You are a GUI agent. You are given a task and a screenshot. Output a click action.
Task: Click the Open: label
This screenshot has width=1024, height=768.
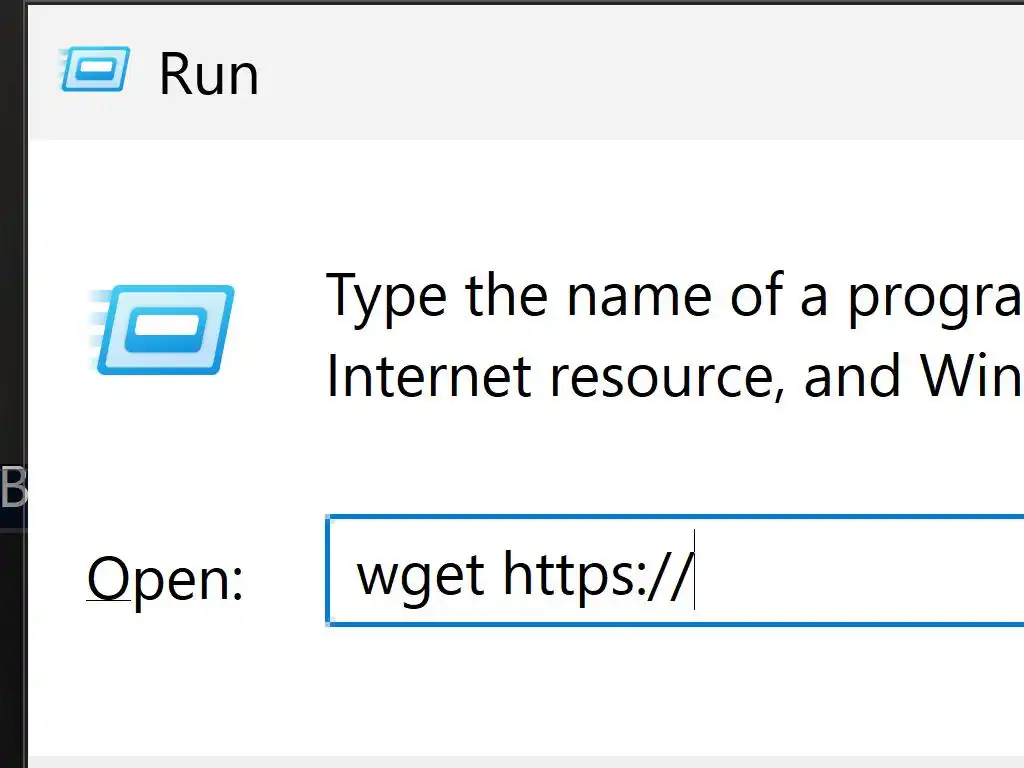coord(165,579)
